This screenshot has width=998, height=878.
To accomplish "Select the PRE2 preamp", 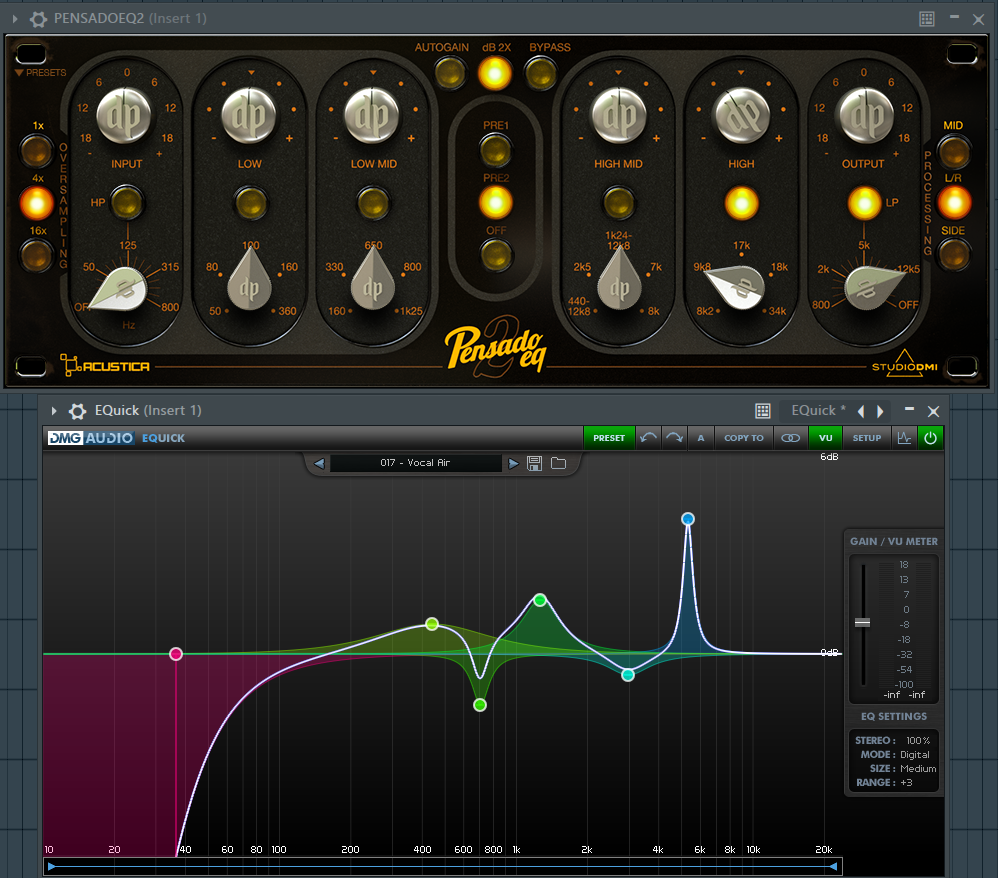I will [495, 204].
